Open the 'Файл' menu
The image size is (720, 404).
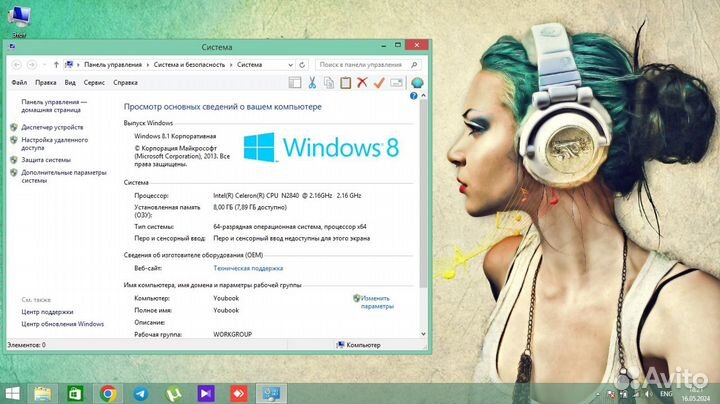pos(19,83)
